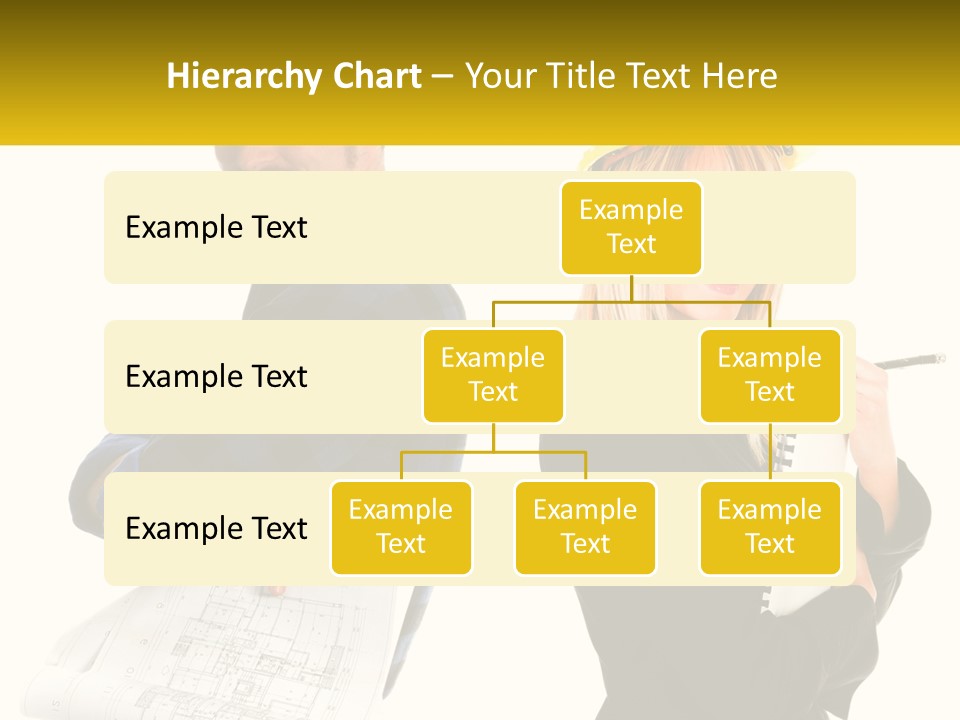Click the second row's "Example Text" label
The height and width of the screenshot is (720, 960).
(x=216, y=377)
